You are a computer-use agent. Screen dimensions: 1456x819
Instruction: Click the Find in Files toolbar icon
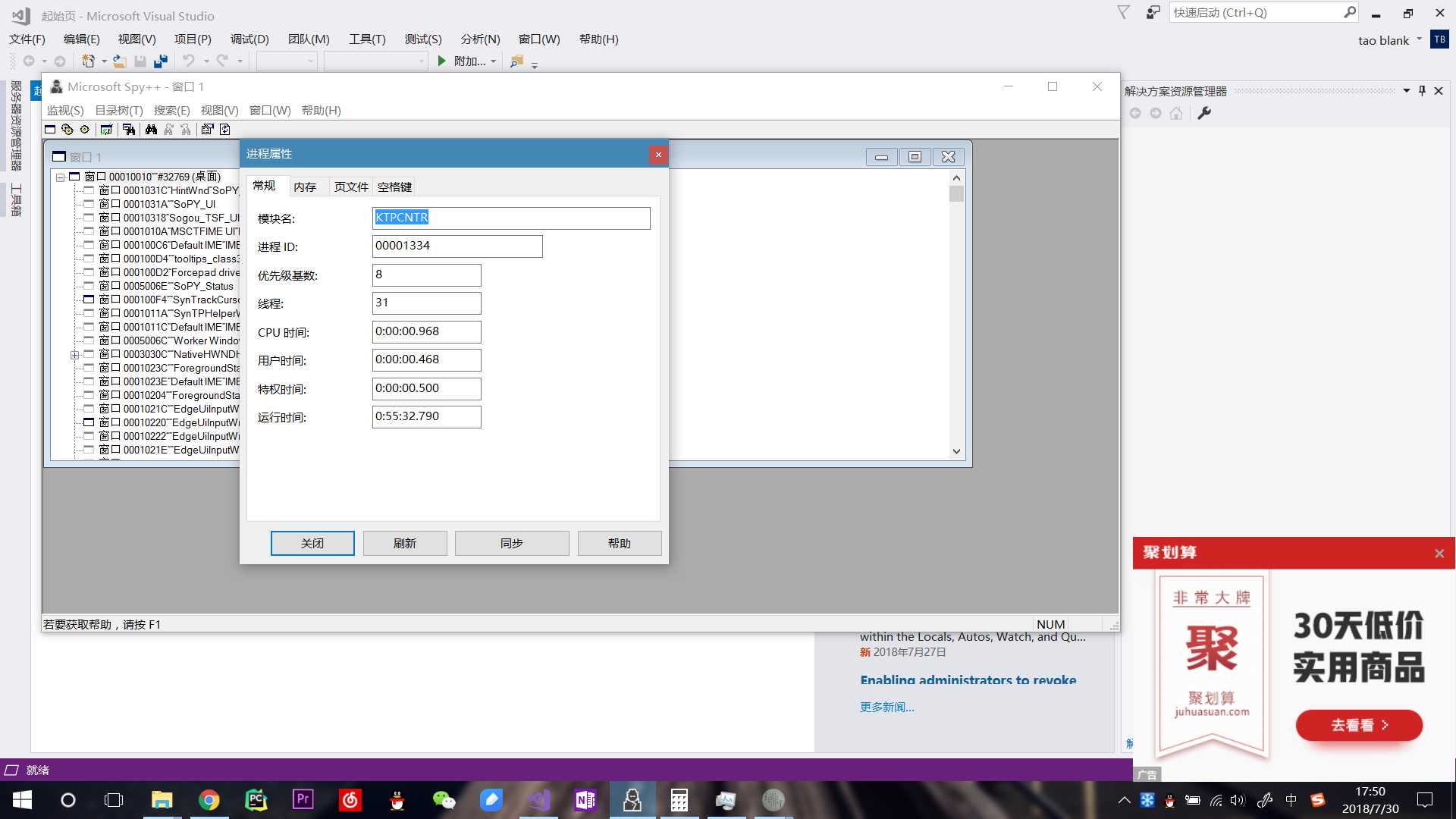point(516,61)
